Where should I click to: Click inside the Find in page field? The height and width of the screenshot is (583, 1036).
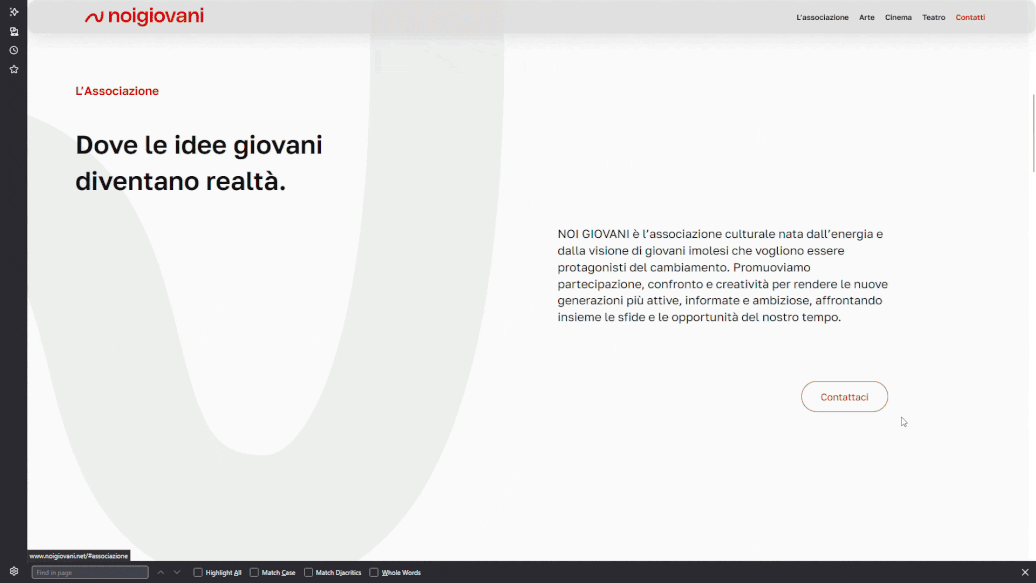pos(90,572)
